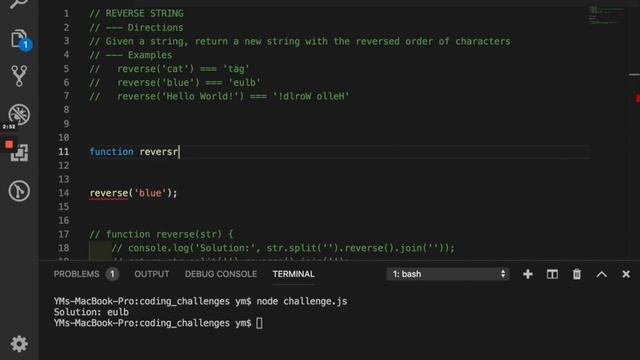640x360 pixels.
Task: Kill terminal with trash icon
Action: point(577,274)
